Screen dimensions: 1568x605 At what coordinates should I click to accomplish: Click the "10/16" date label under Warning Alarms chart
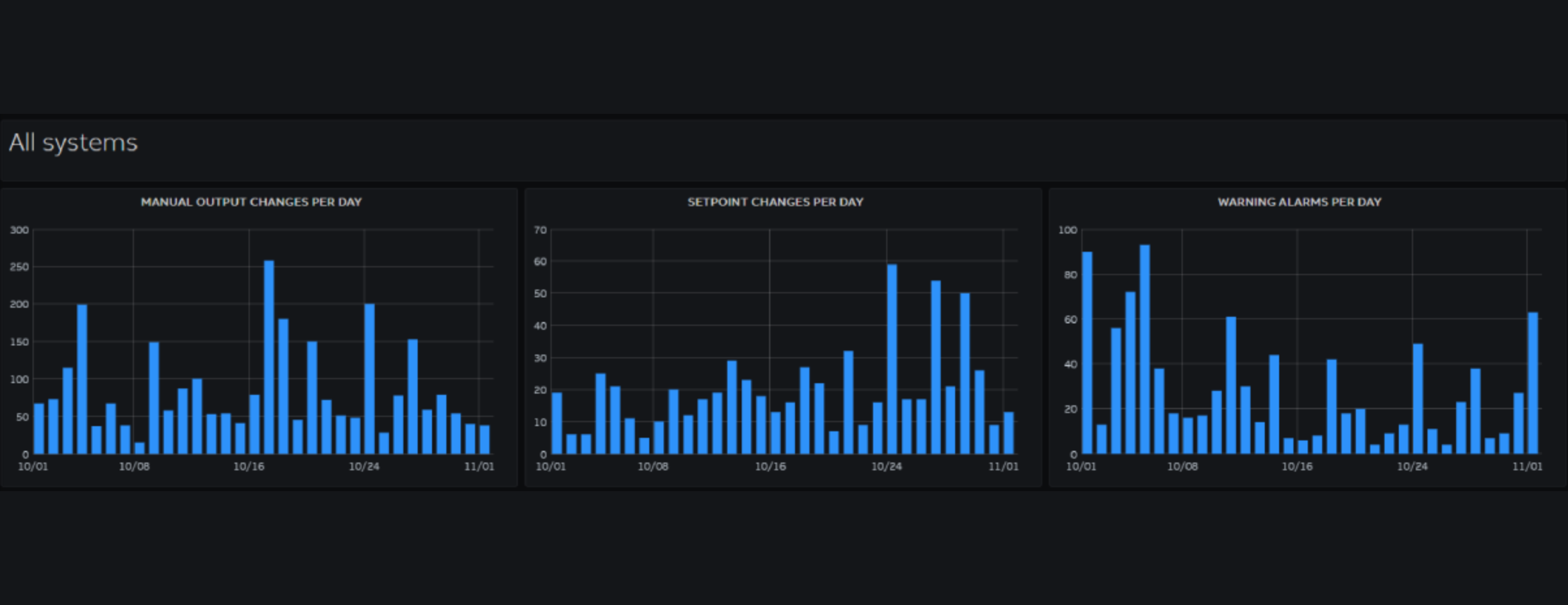[1297, 466]
